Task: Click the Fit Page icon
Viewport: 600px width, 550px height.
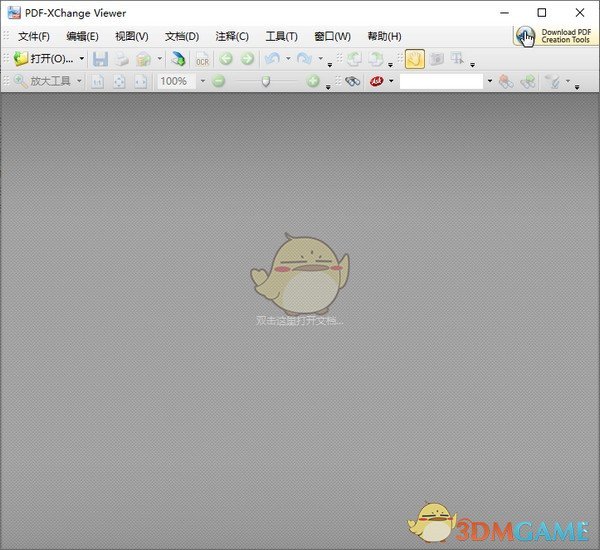Action: (119, 82)
